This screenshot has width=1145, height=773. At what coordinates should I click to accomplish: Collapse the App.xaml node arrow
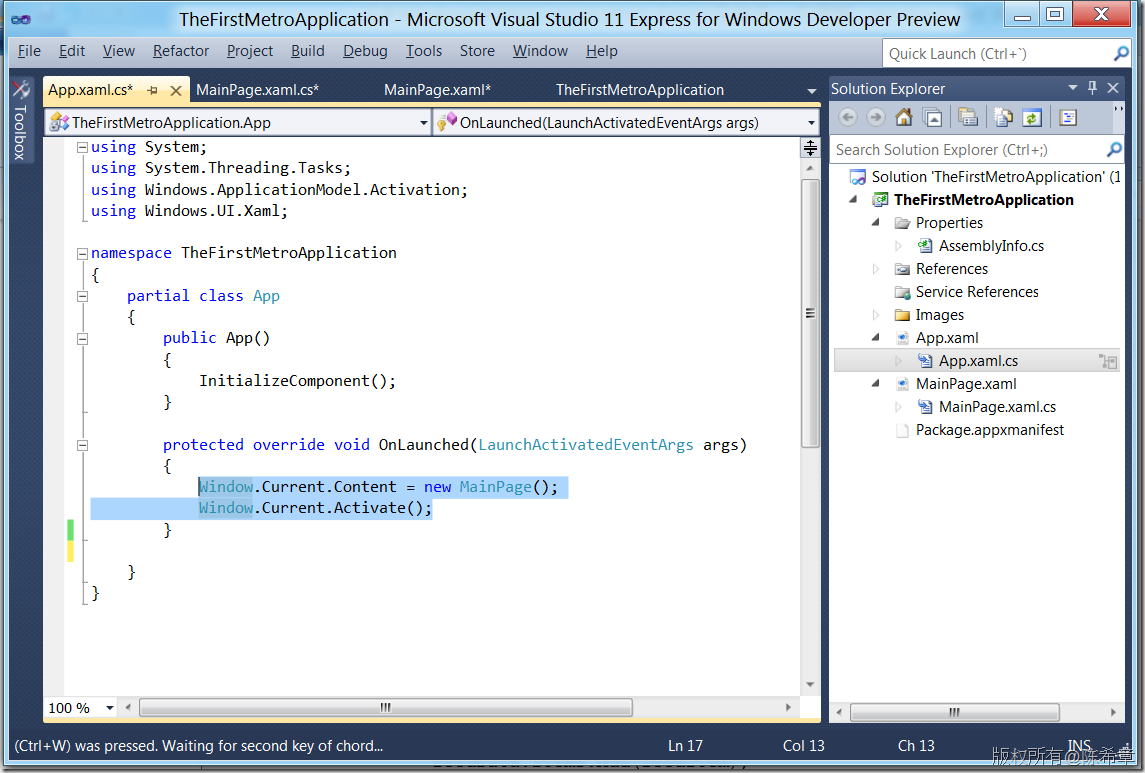point(876,338)
